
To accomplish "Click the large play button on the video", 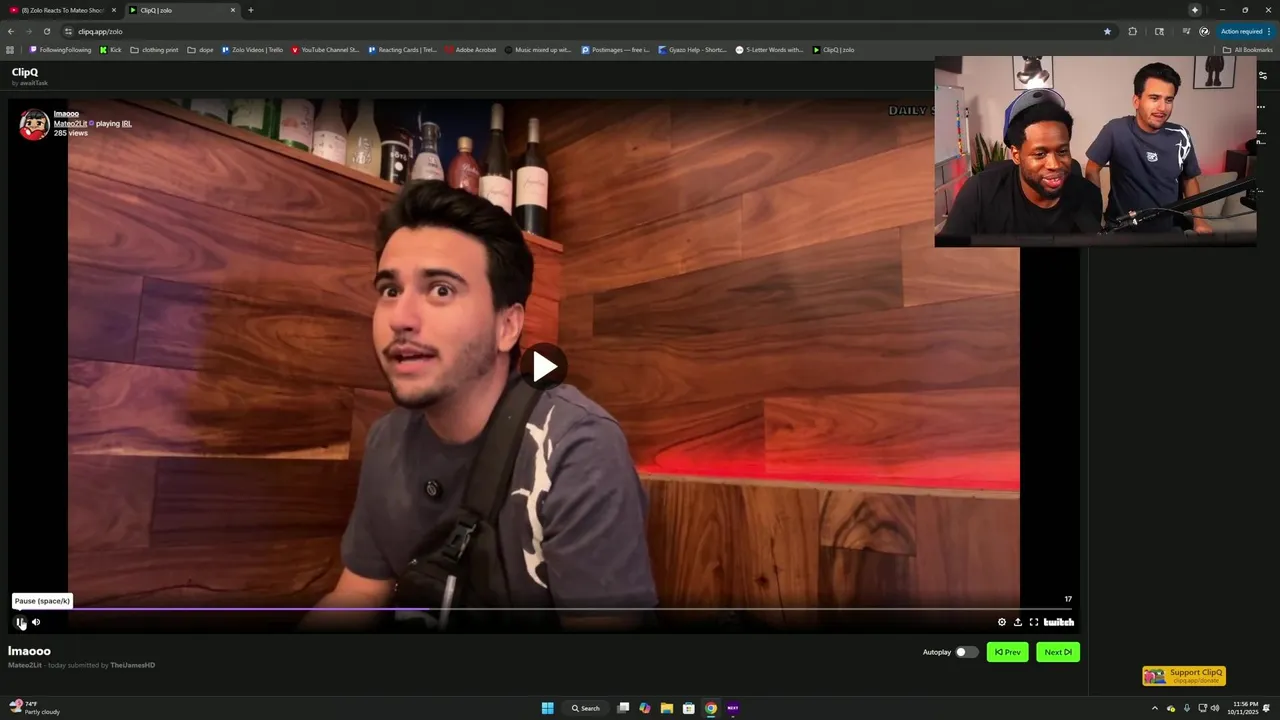I will tap(544, 367).
